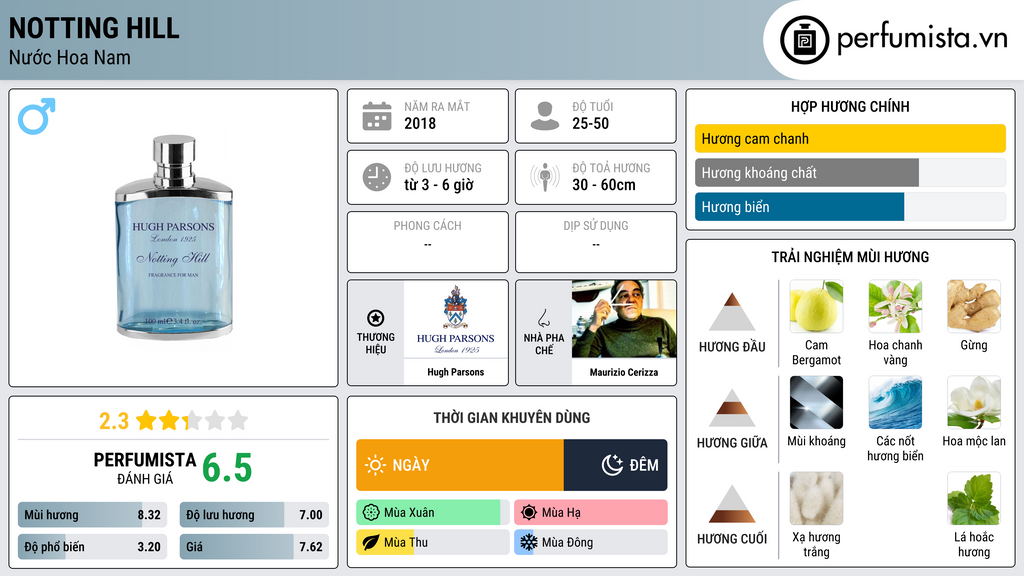Click the Mùa Hạ season bar
Screen dimensions: 1024x576
pos(590,513)
